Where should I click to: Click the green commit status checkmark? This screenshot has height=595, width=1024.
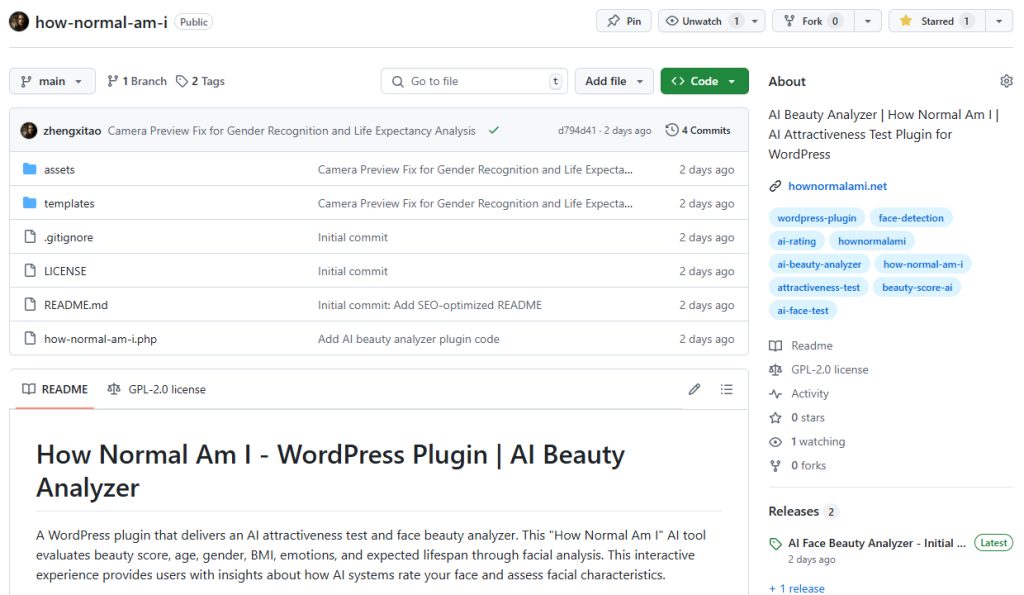pos(494,130)
